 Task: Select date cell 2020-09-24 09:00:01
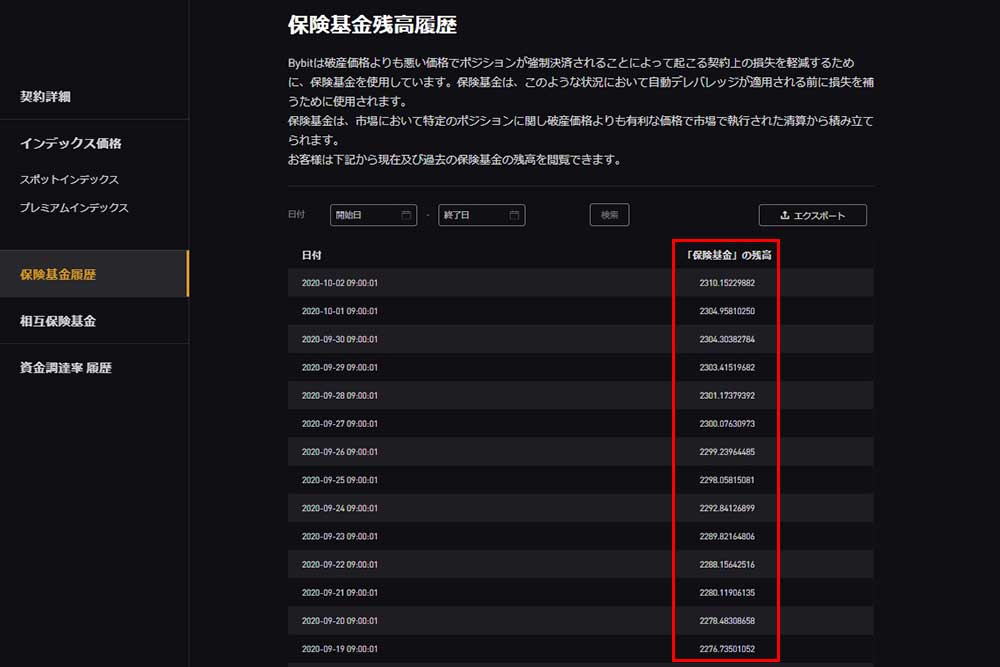click(x=339, y=508)
